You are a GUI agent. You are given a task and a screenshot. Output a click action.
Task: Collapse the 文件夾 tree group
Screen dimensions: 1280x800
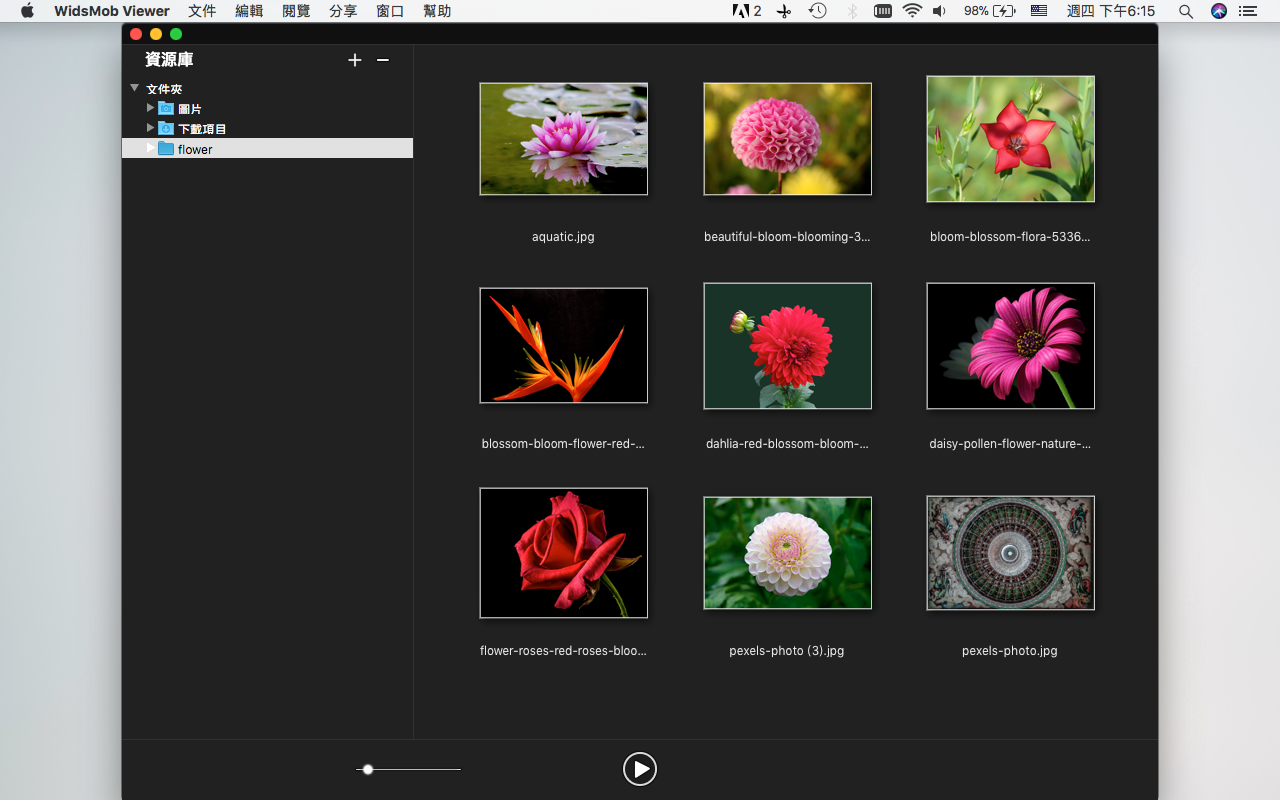coord(135,88)
